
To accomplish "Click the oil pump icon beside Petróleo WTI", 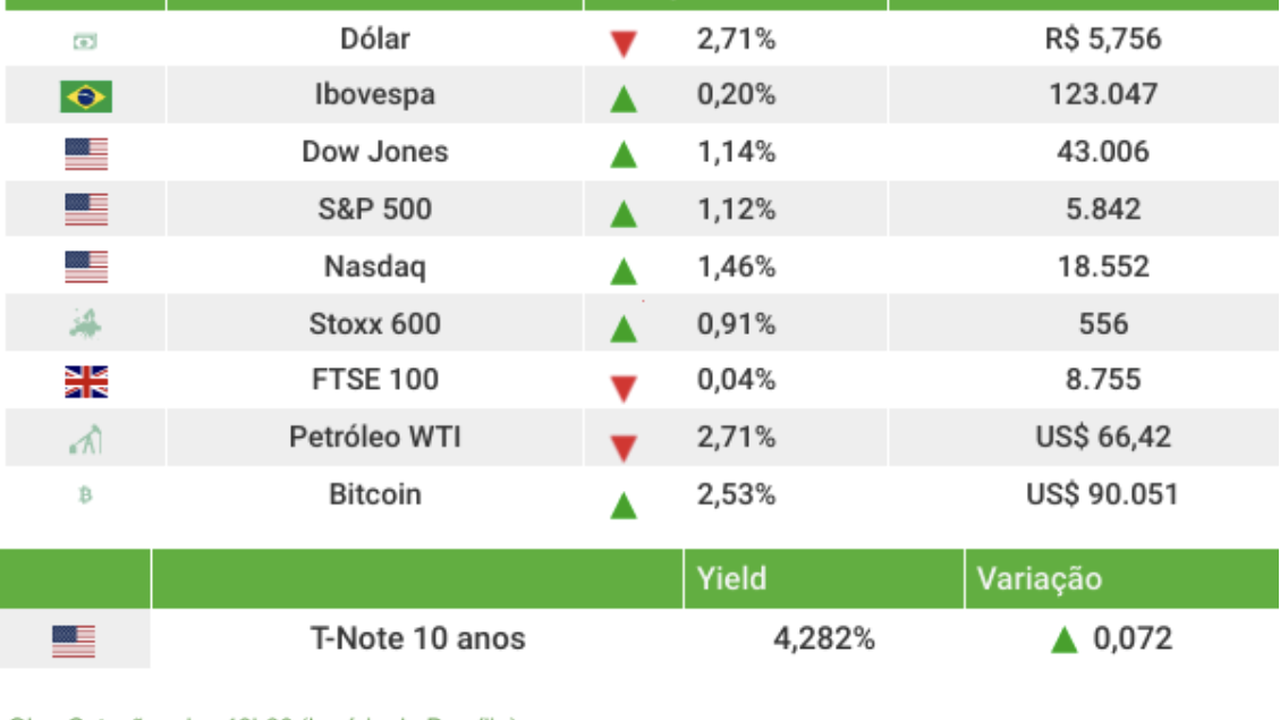I will (85, 439).
